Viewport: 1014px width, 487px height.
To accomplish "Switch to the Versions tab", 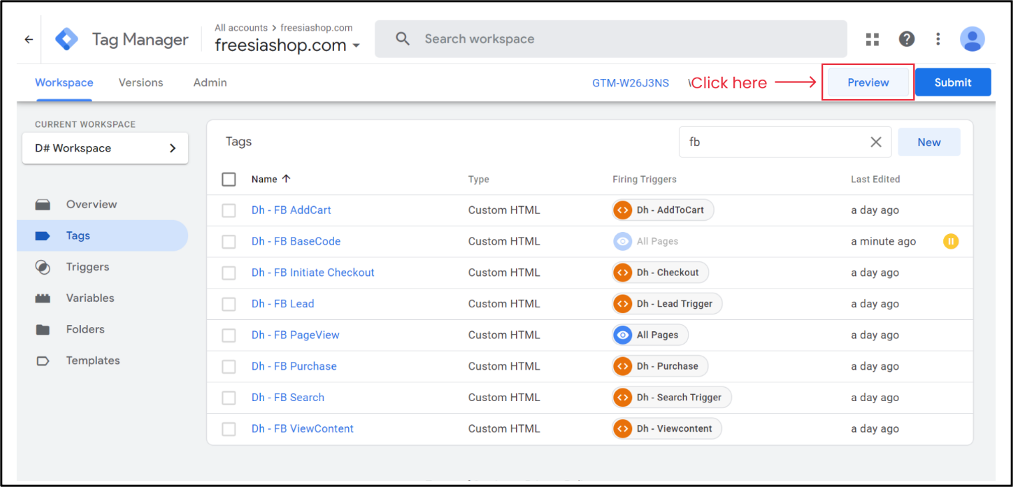I will (141, 83).
